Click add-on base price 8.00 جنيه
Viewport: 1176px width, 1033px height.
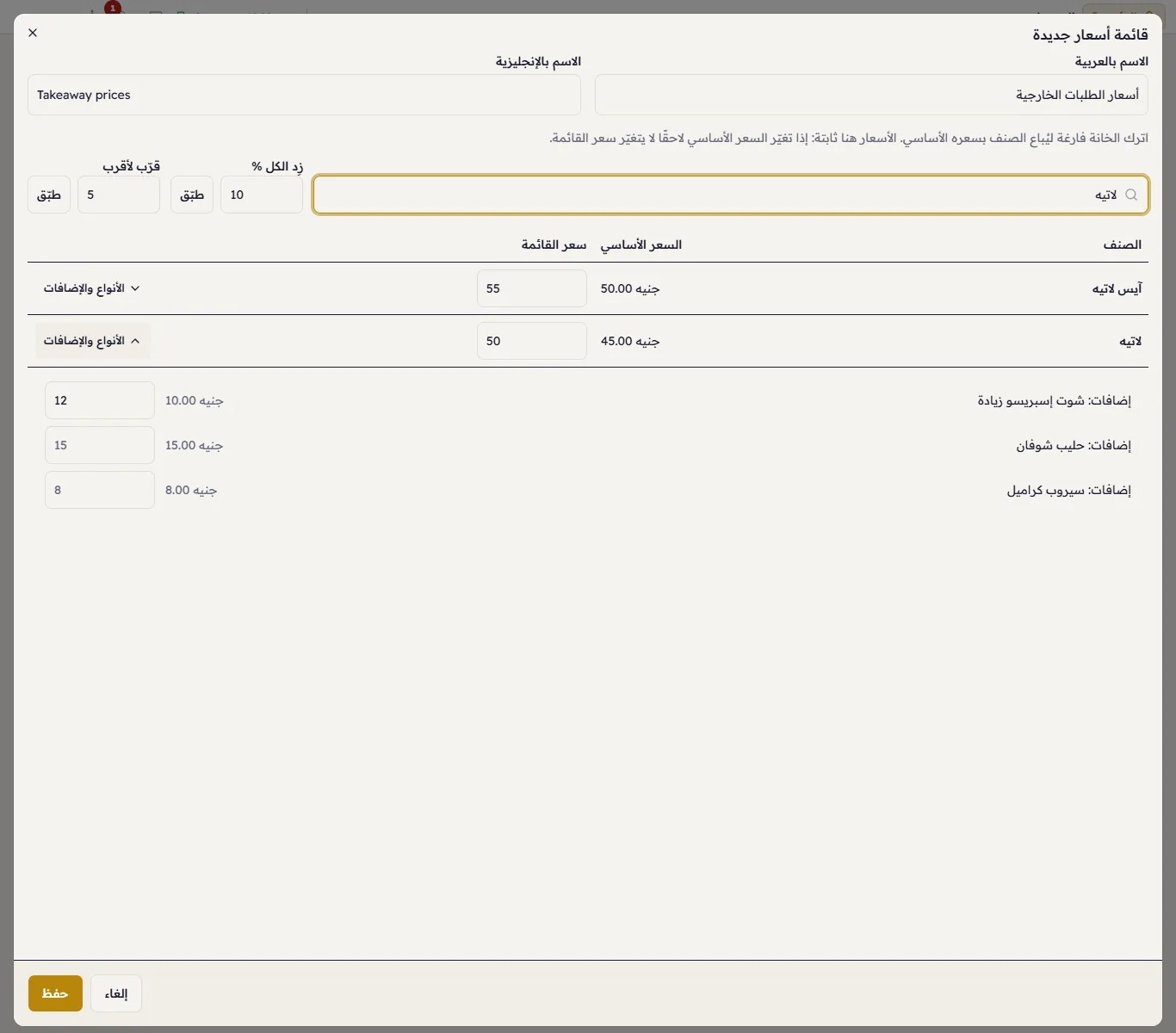(191, 490)
